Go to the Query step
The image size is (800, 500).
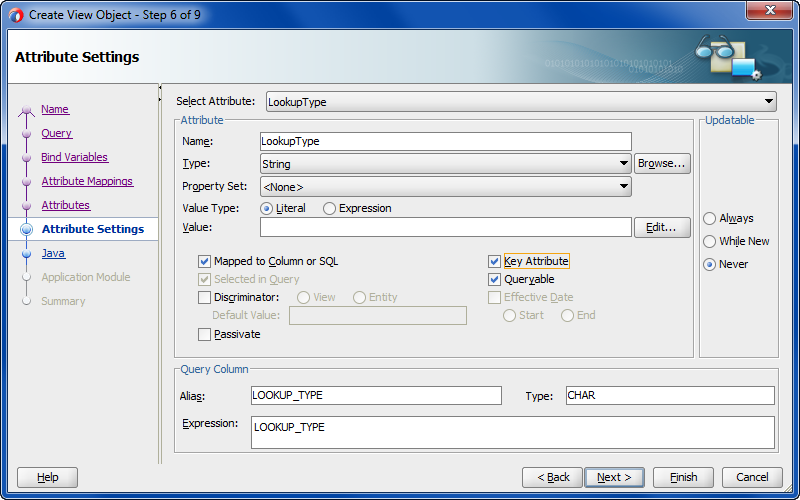[57, 133]
